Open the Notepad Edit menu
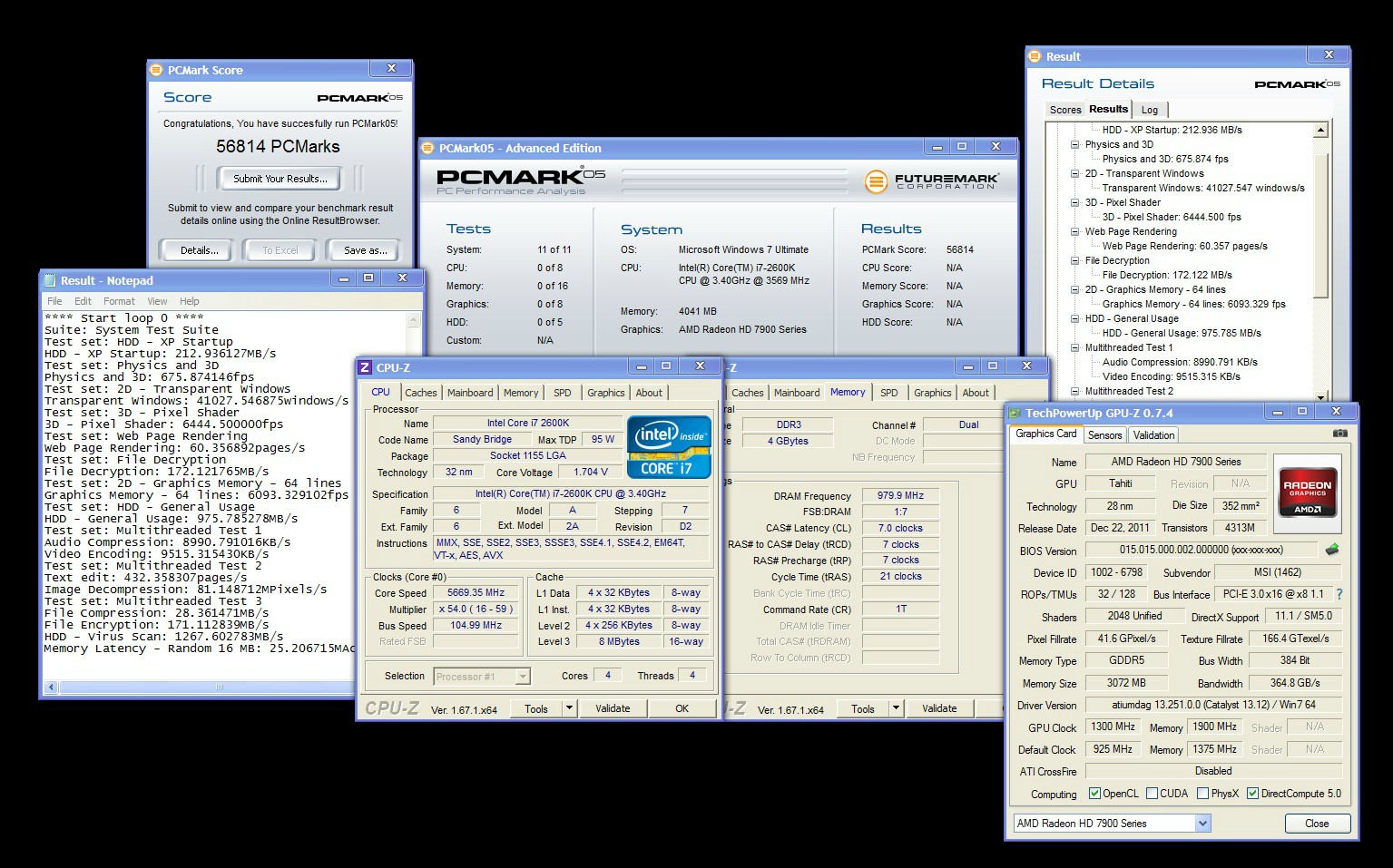Image resolution: width=1393 pixels, height=868 pixels. (83, 301)
